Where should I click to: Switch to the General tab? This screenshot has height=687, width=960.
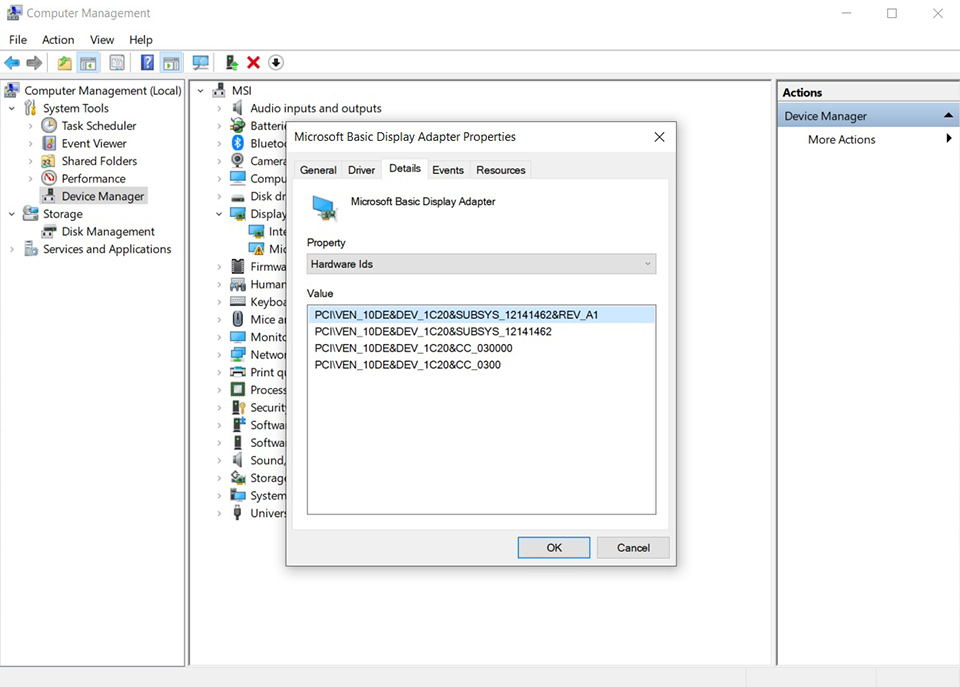pyautogui.click(x=318, y=170)
